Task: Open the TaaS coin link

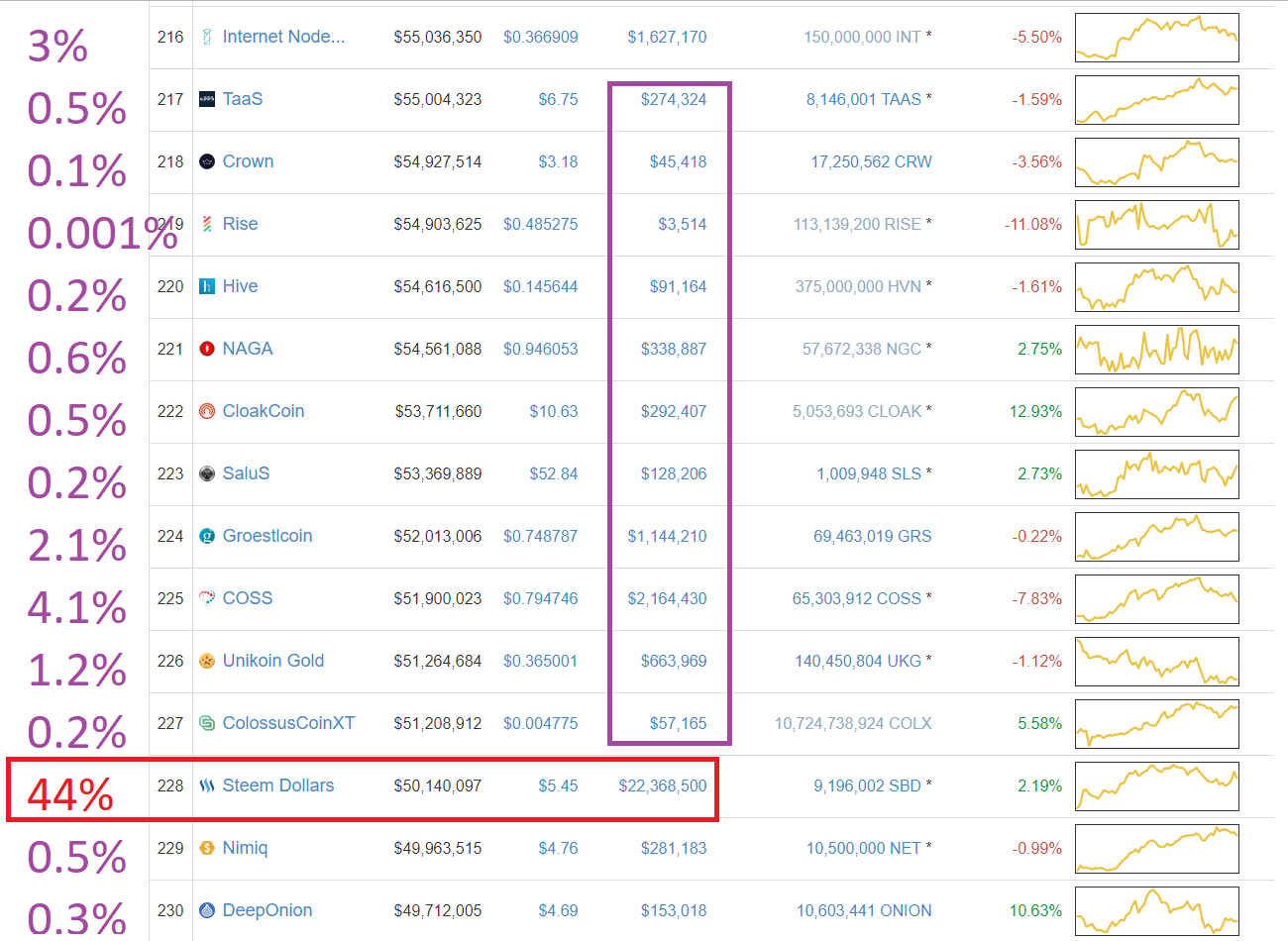Action: point(243,99)
